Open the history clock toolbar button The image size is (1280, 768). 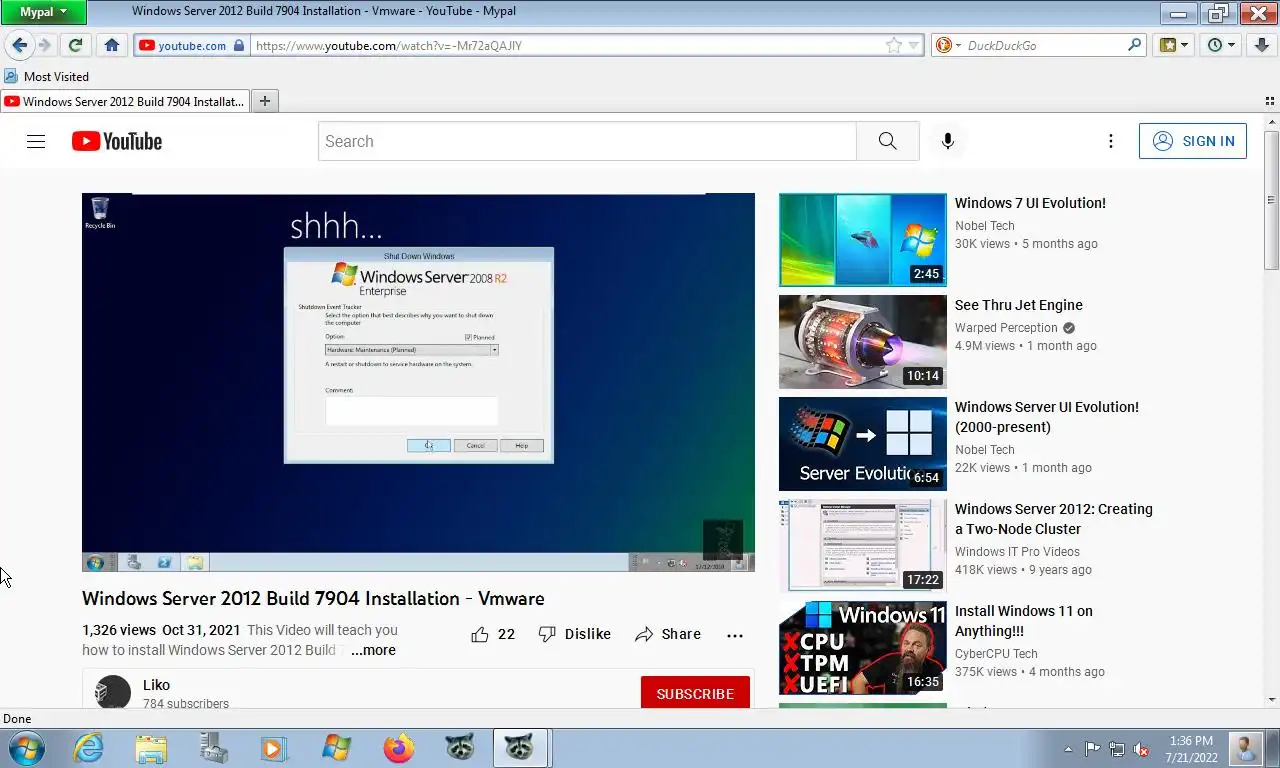coord(1221,45)
